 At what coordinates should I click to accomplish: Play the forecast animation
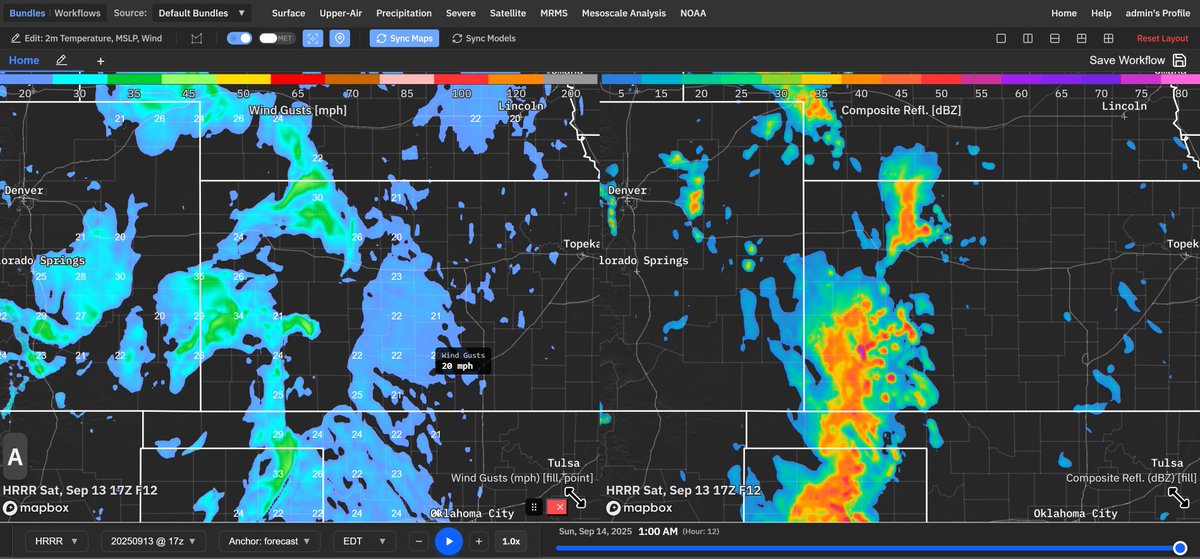(x=449, y=541)
